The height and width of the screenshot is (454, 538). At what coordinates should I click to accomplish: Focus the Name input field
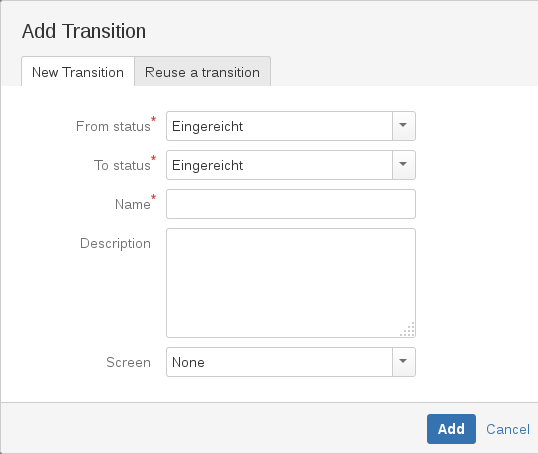pos(291,204)
